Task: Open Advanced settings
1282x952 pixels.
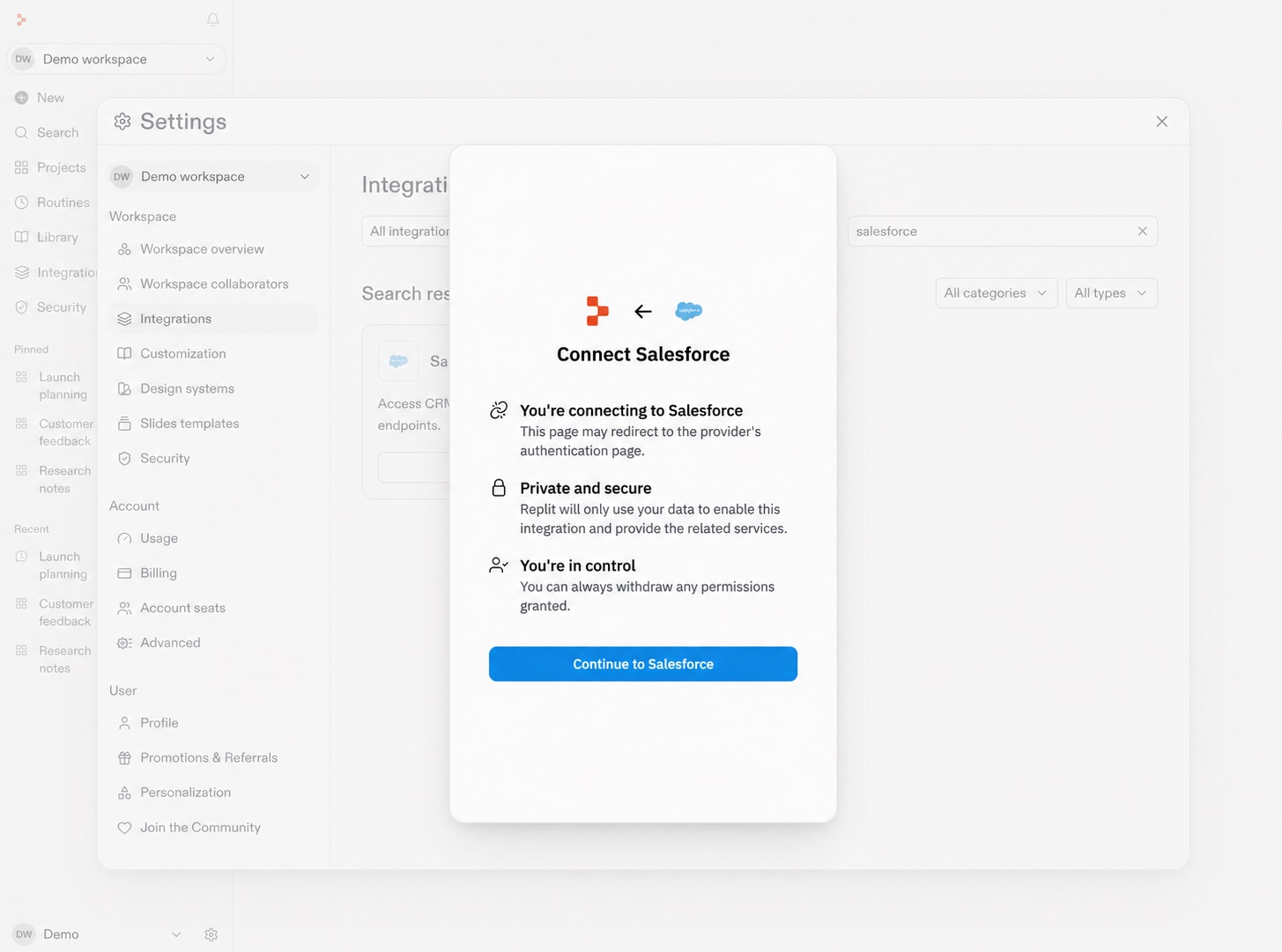Action: 212,643
